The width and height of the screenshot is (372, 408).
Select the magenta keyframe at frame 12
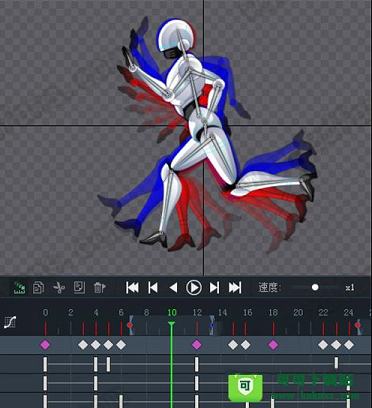[197, 345]
